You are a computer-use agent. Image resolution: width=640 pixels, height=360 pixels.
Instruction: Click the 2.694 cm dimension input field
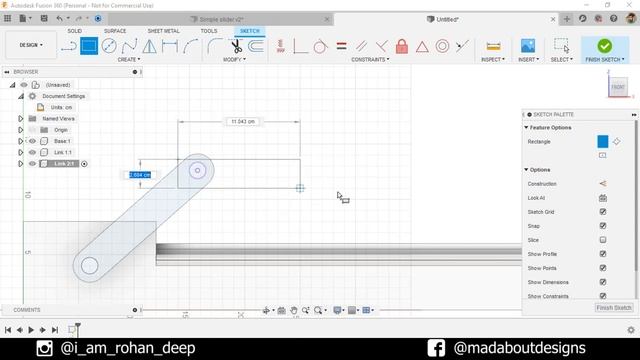click(140, 175)
